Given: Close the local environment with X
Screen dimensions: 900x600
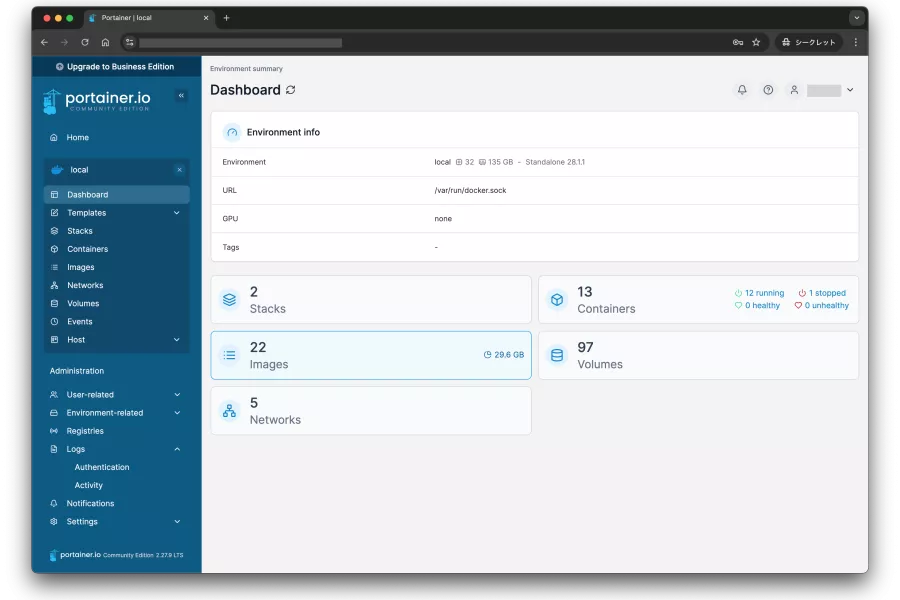Looking at the screenshot, I should [x=179, y=169].
